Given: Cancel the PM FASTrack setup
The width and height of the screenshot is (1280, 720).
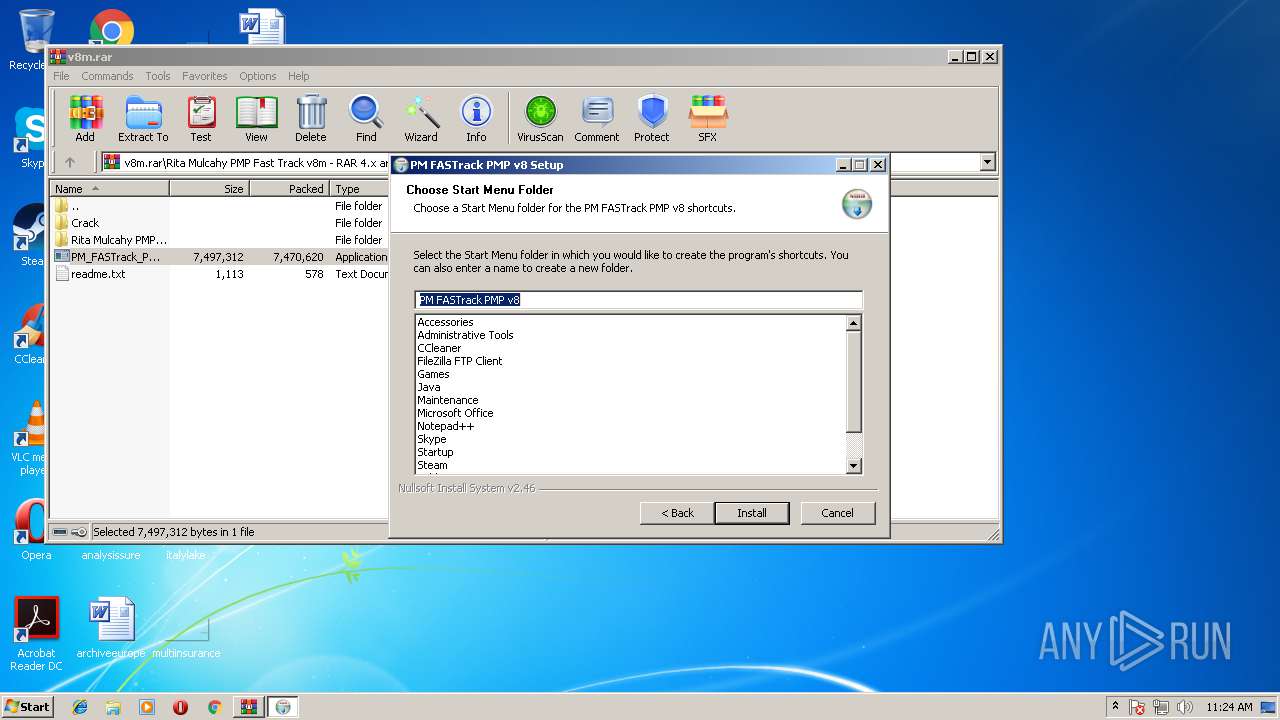Looking at the screenshot, I should pyautogui.click(x=837, y=513).
